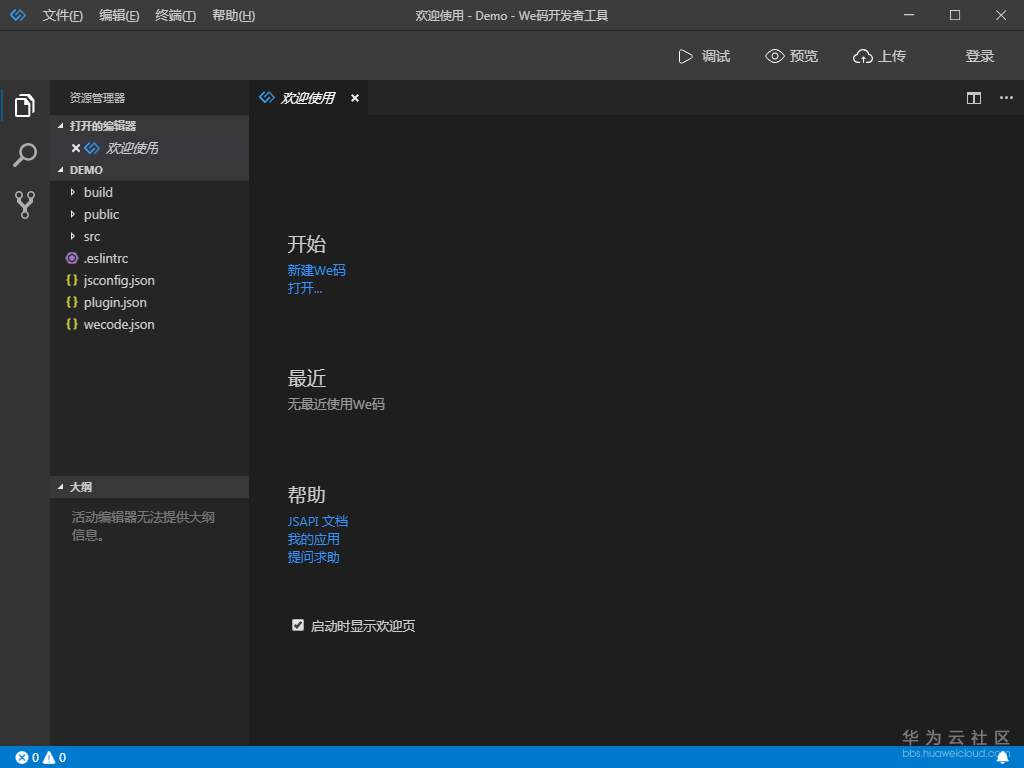
Task: Close the 欢迎使用 editor tab
Action: click(355, 98)
